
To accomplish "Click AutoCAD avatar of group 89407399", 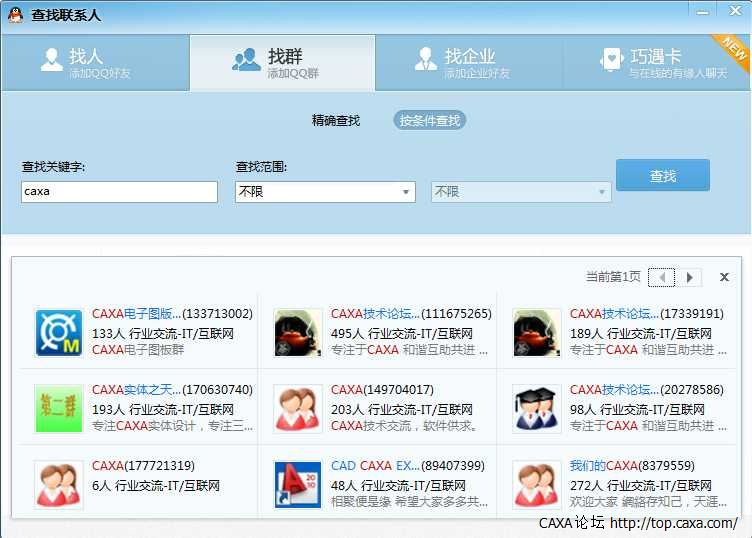I will tap(298, 485).
